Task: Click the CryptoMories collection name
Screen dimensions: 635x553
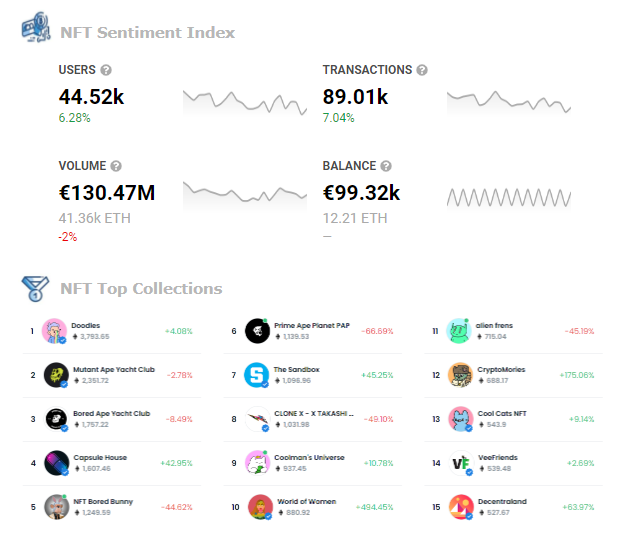Action: (x=501, y=369)
